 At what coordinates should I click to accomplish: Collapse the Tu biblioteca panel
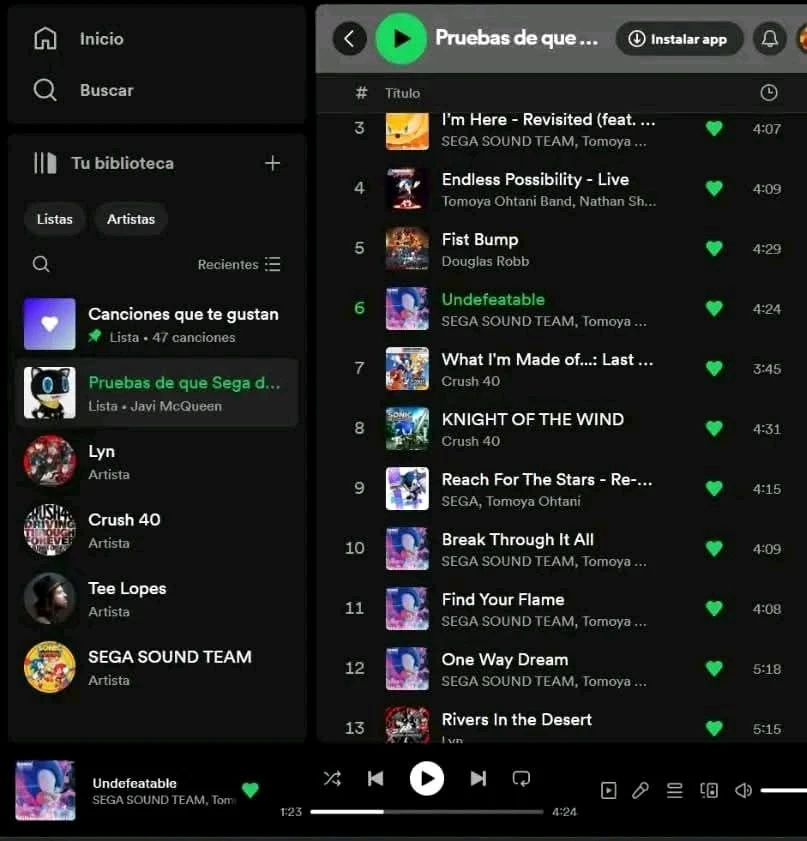click(x=45, y=163)
